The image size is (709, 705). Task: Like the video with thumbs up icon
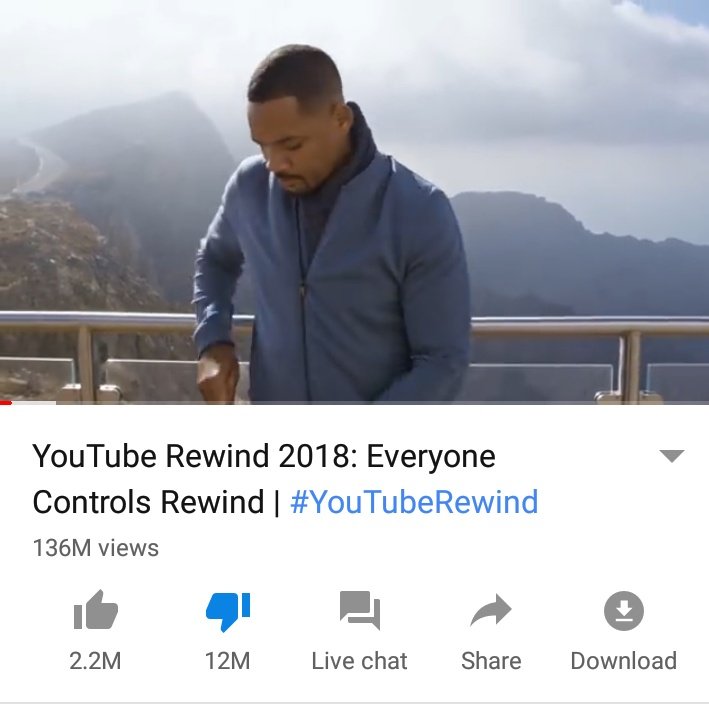[x=95, y=610]
